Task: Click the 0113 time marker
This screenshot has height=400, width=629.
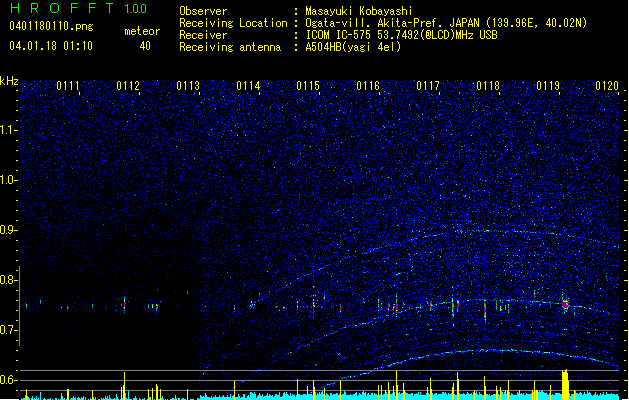Action: [188, 86]
